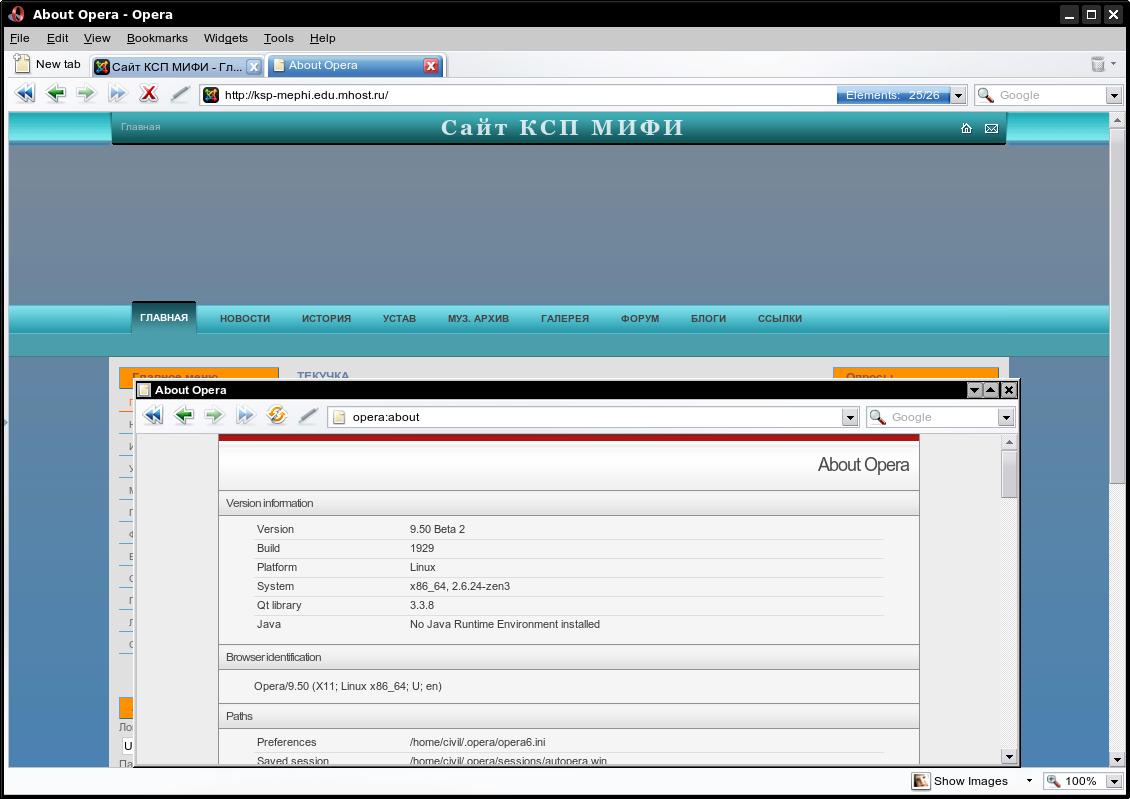Viewport: 1130px width, 799px height.
Task: Click ГЛАВНАЯ active navigation tab
Action: 164,318
